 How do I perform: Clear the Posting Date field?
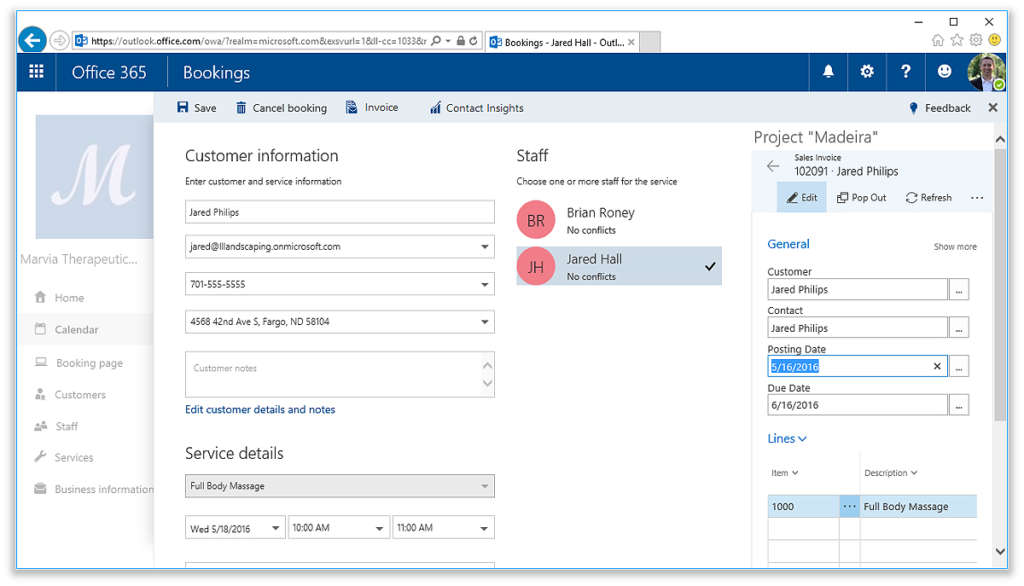[x=937, y=366]
